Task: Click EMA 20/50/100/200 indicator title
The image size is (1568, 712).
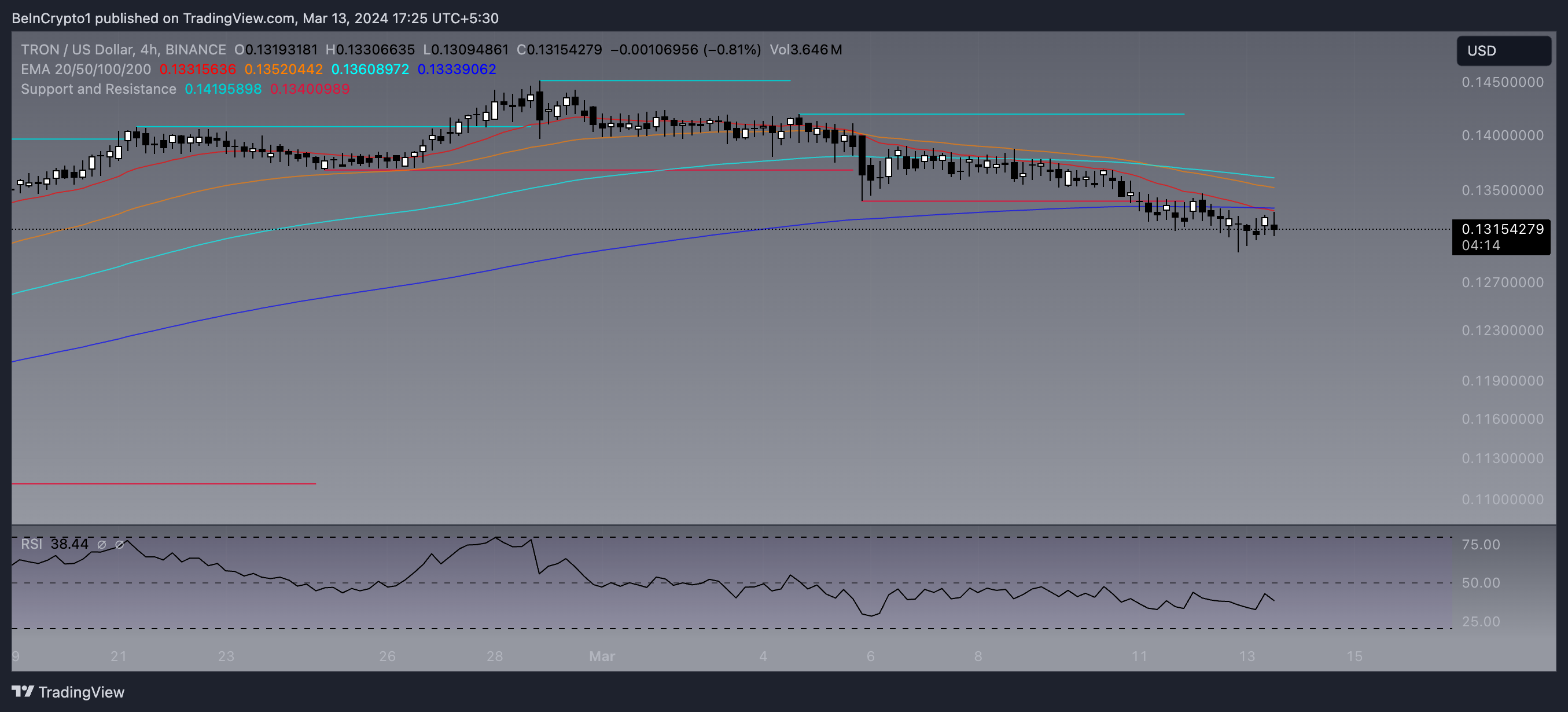Action: 85,69
